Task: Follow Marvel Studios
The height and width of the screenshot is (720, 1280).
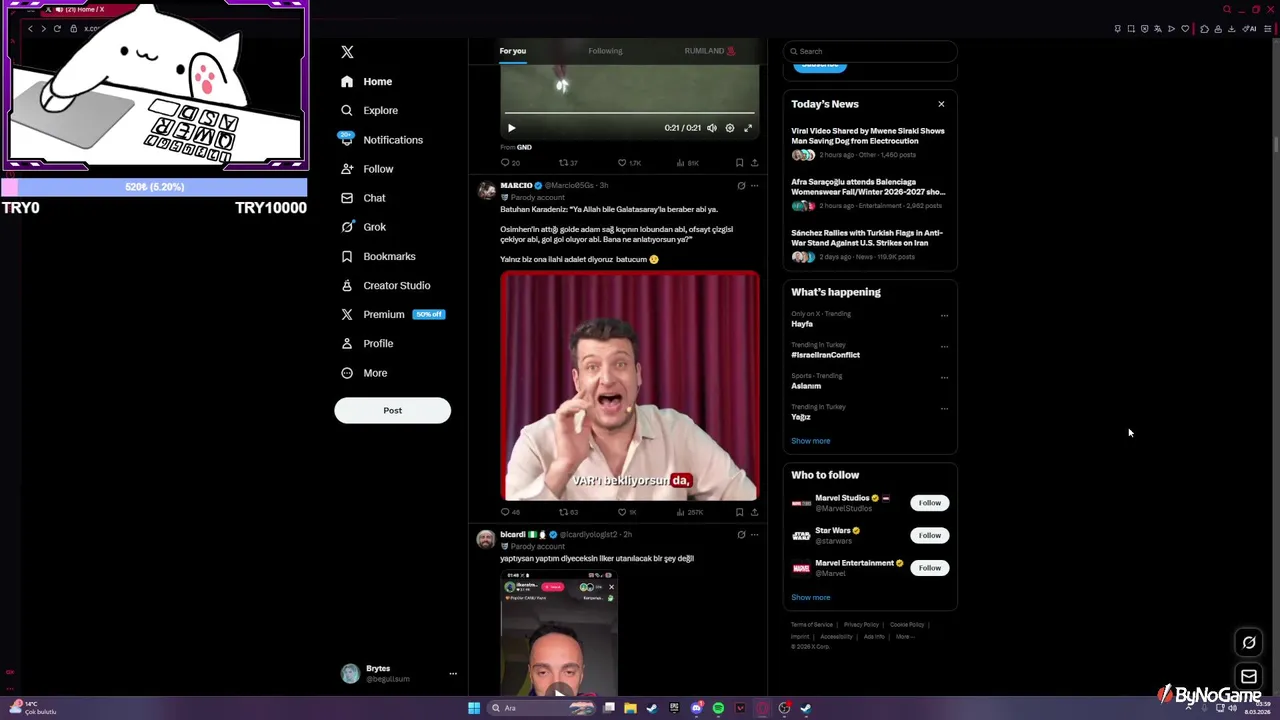Action: click(929, 503)
